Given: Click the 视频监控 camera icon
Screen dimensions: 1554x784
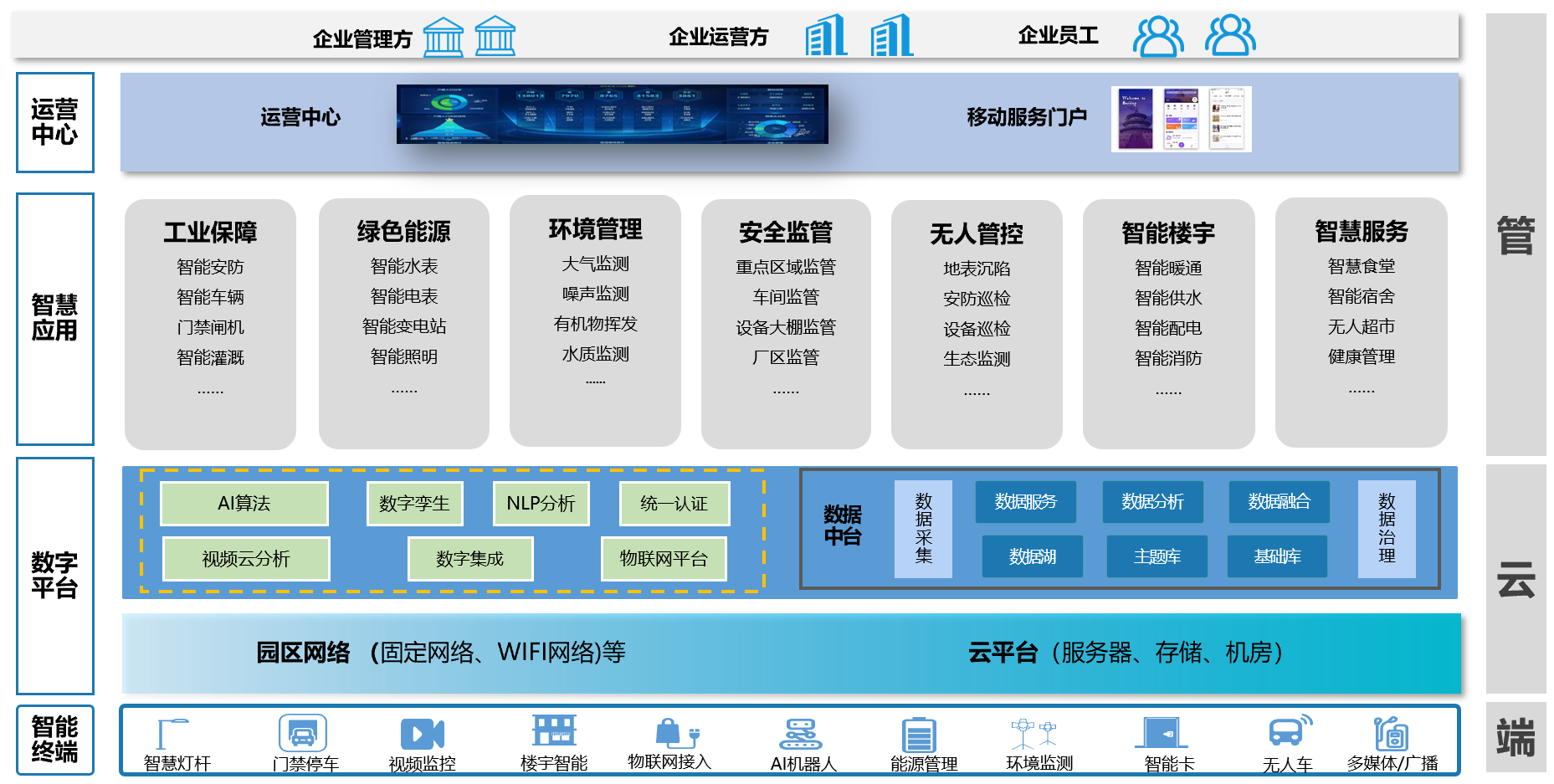Looking at the screenshot, I should [x=423, y=734].
